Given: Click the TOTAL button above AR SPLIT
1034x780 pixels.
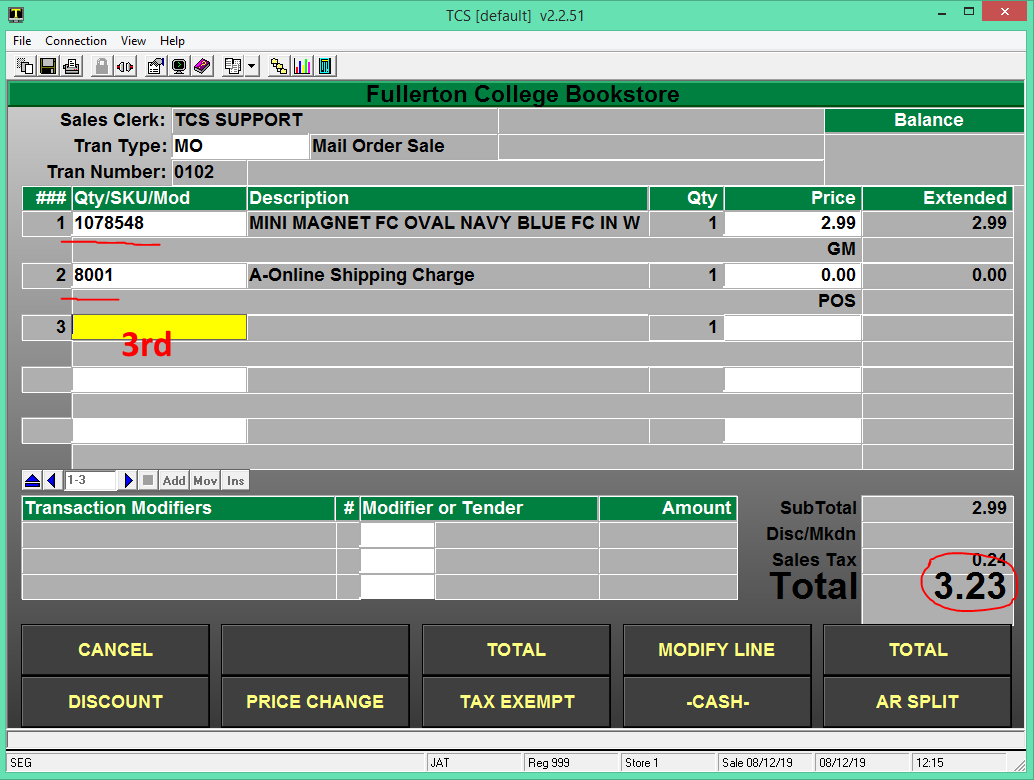Looking at the screenshot, I should [x=917, y=649].
